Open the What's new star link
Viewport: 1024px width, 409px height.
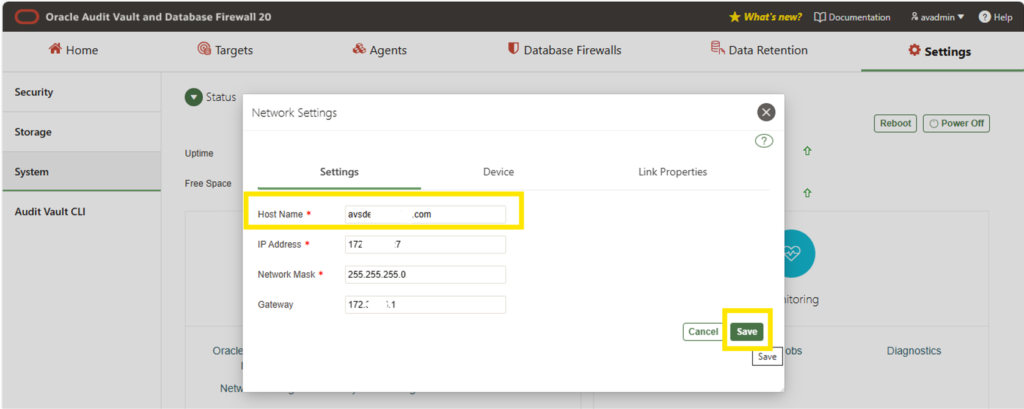click(x=765, y=17)
